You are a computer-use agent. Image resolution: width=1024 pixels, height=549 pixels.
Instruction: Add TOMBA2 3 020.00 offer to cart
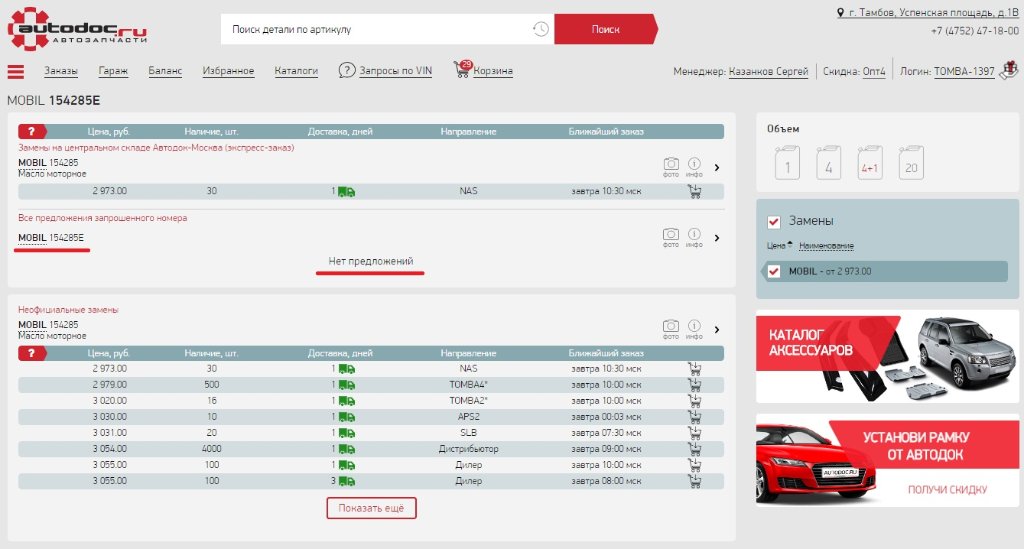[694, 401]
